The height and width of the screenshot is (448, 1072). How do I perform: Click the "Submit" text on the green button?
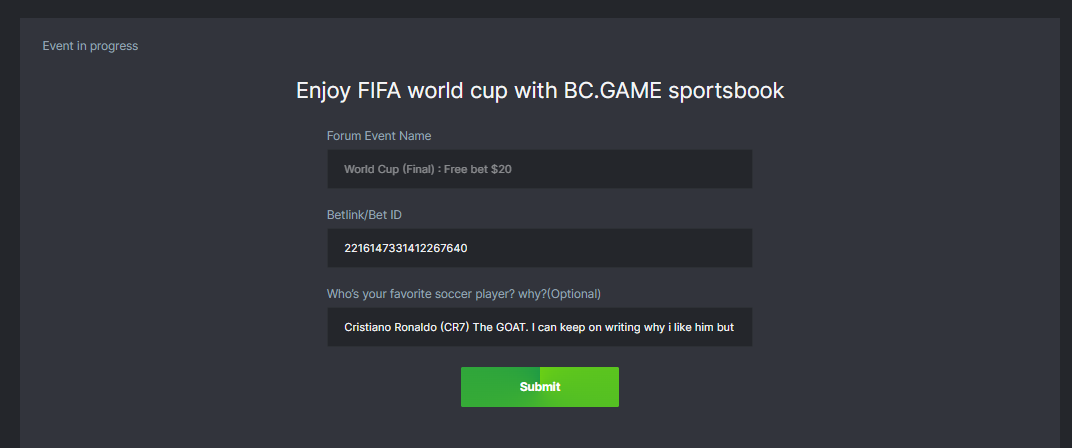pyautogui.click(x=540, y=387)
